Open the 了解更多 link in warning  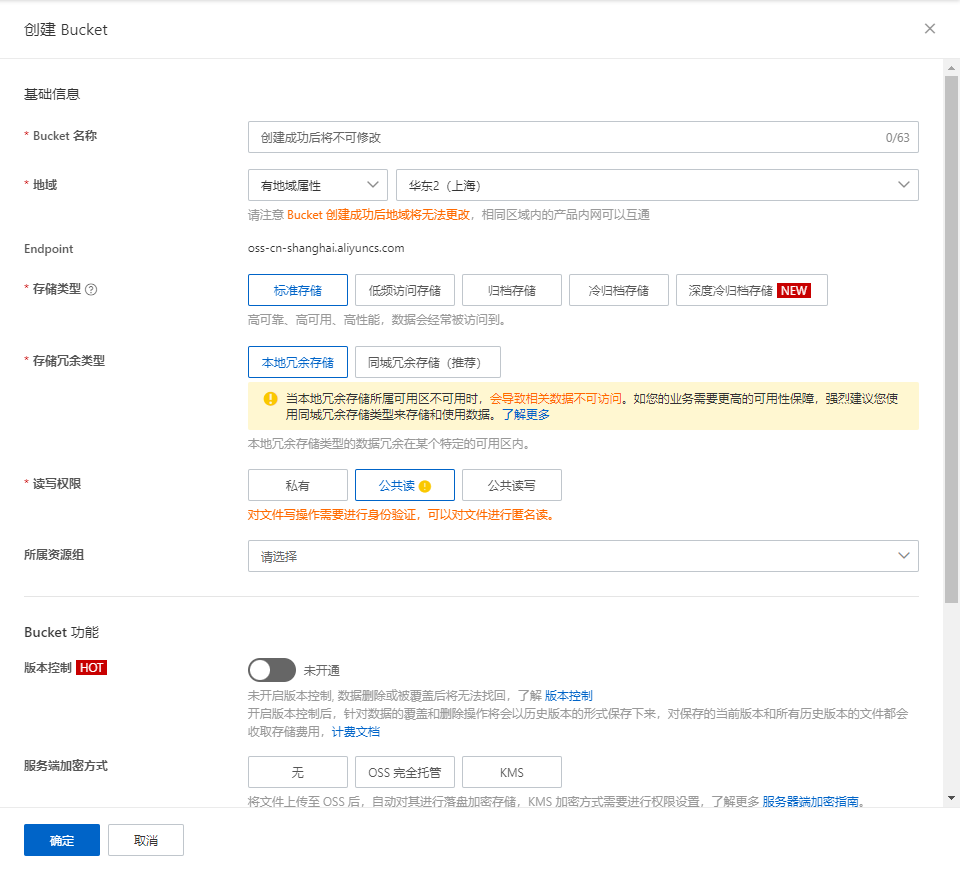click(x=525, y=414)
